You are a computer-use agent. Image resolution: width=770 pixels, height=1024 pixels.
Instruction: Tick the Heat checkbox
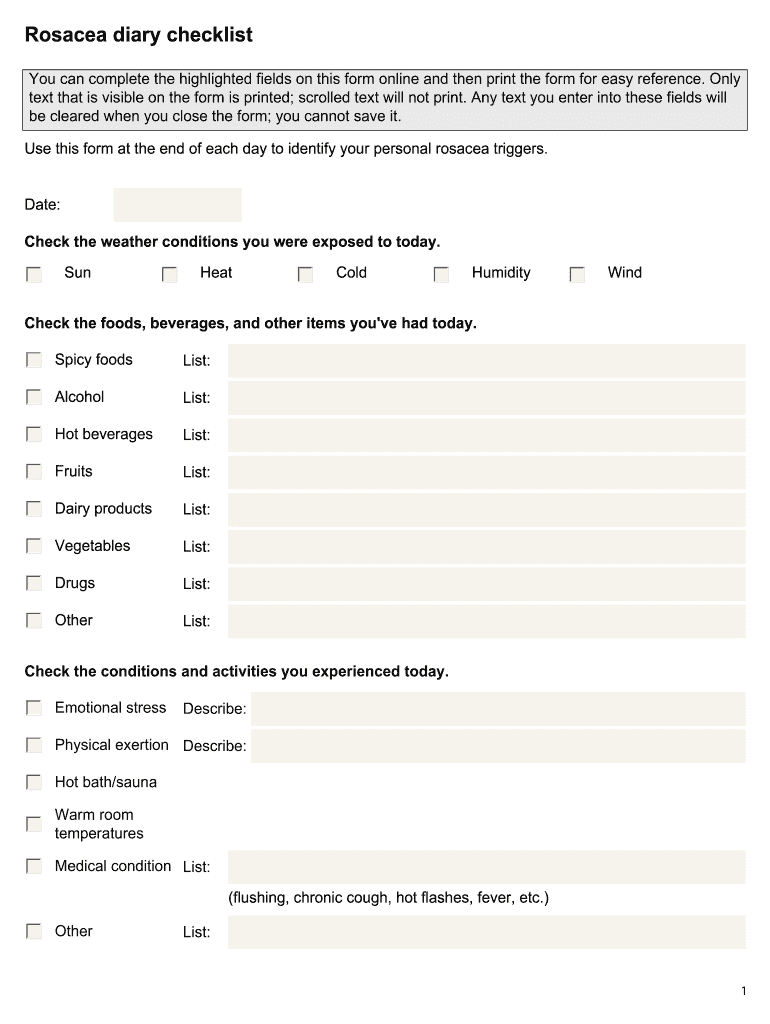coord(170,274)
